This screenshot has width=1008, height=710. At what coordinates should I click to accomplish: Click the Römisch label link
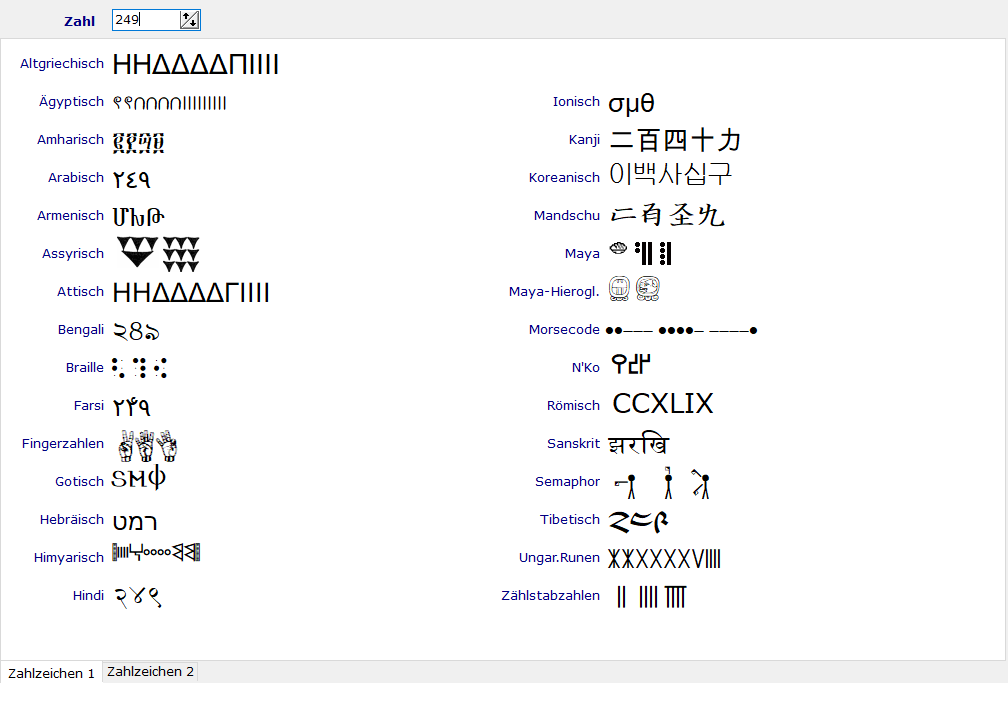point(574,406)
